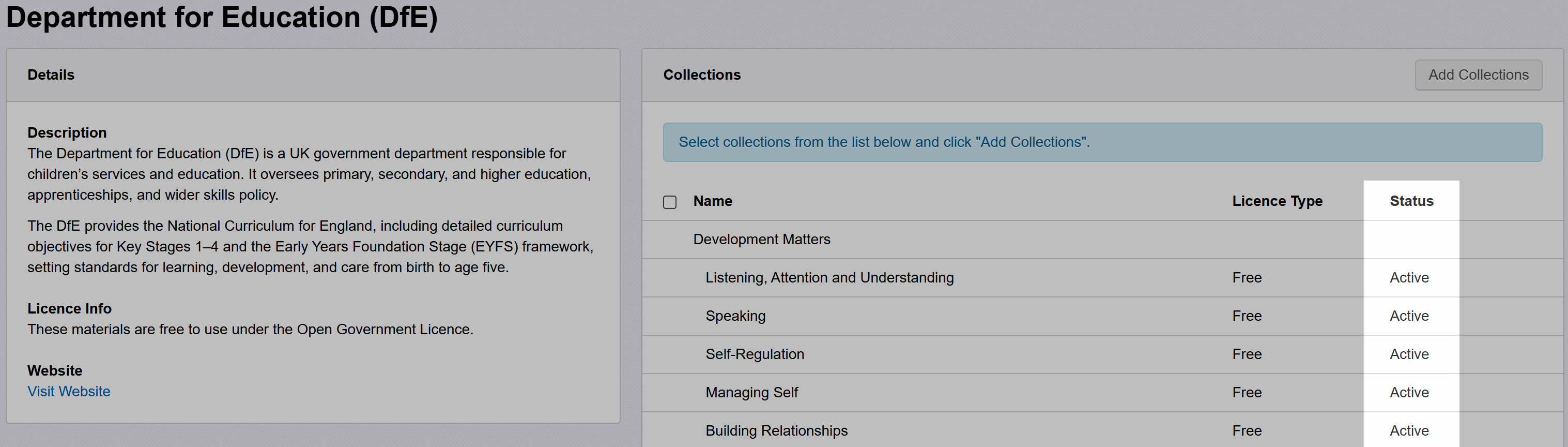Click the Collections panel heading
1568x447 pixels.
(x=702, y=75)
